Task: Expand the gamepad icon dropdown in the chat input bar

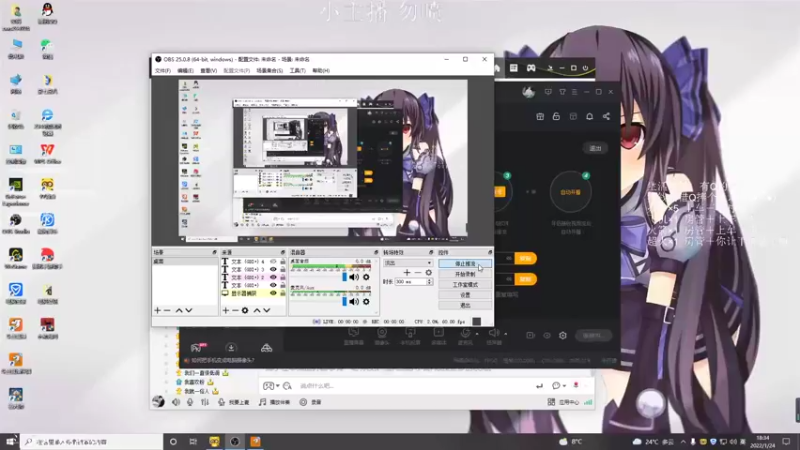Action: [x=278, y=386]
